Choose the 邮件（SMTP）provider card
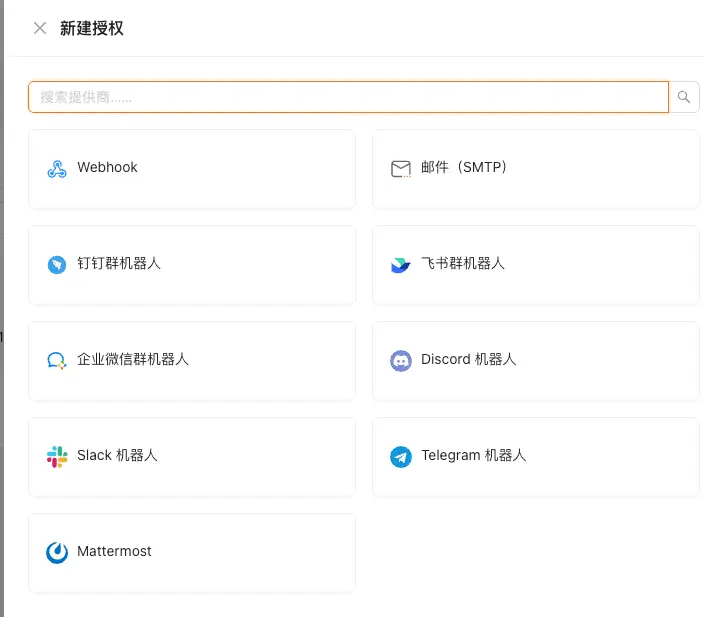 coord(536,169)
